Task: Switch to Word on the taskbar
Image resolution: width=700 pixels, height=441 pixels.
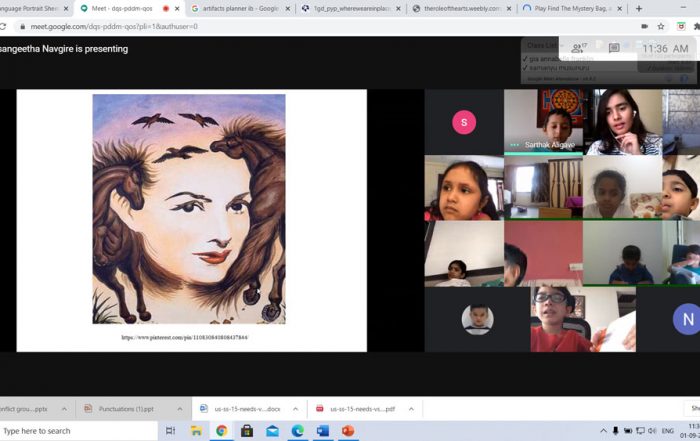Action: tap(323, 431)
